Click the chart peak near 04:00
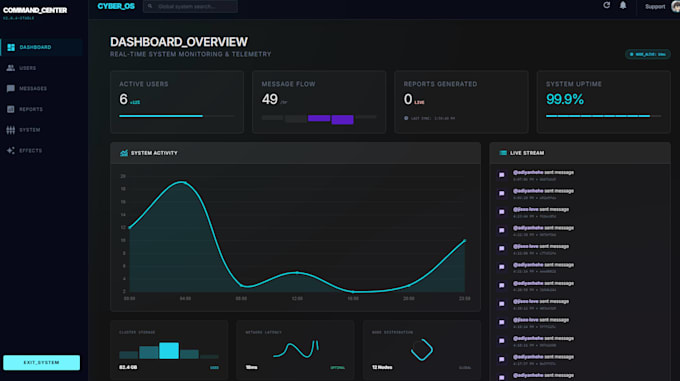The height and width of the screenshot is (381, 680). [x=183, y=182]
